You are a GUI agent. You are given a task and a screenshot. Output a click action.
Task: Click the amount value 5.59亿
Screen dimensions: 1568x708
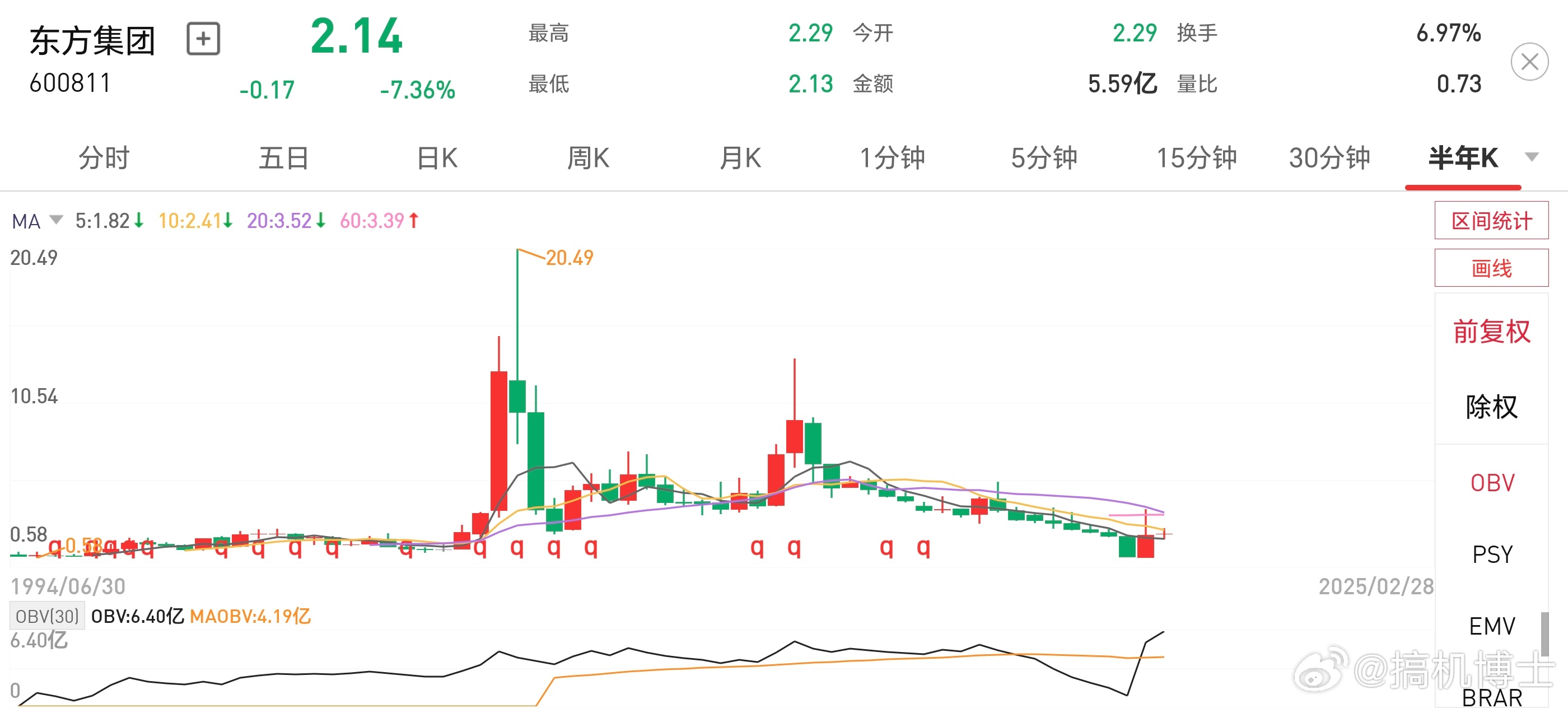1122,83
